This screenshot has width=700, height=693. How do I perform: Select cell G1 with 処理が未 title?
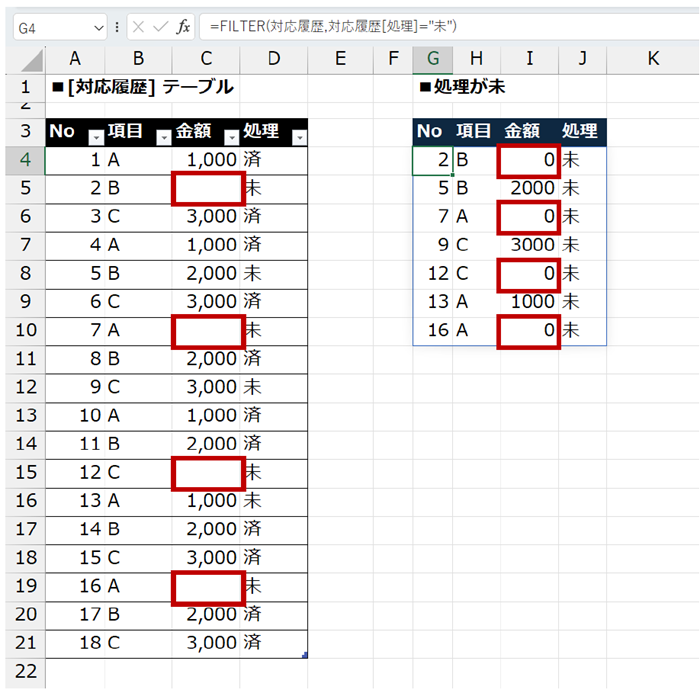tap(432, 87)
